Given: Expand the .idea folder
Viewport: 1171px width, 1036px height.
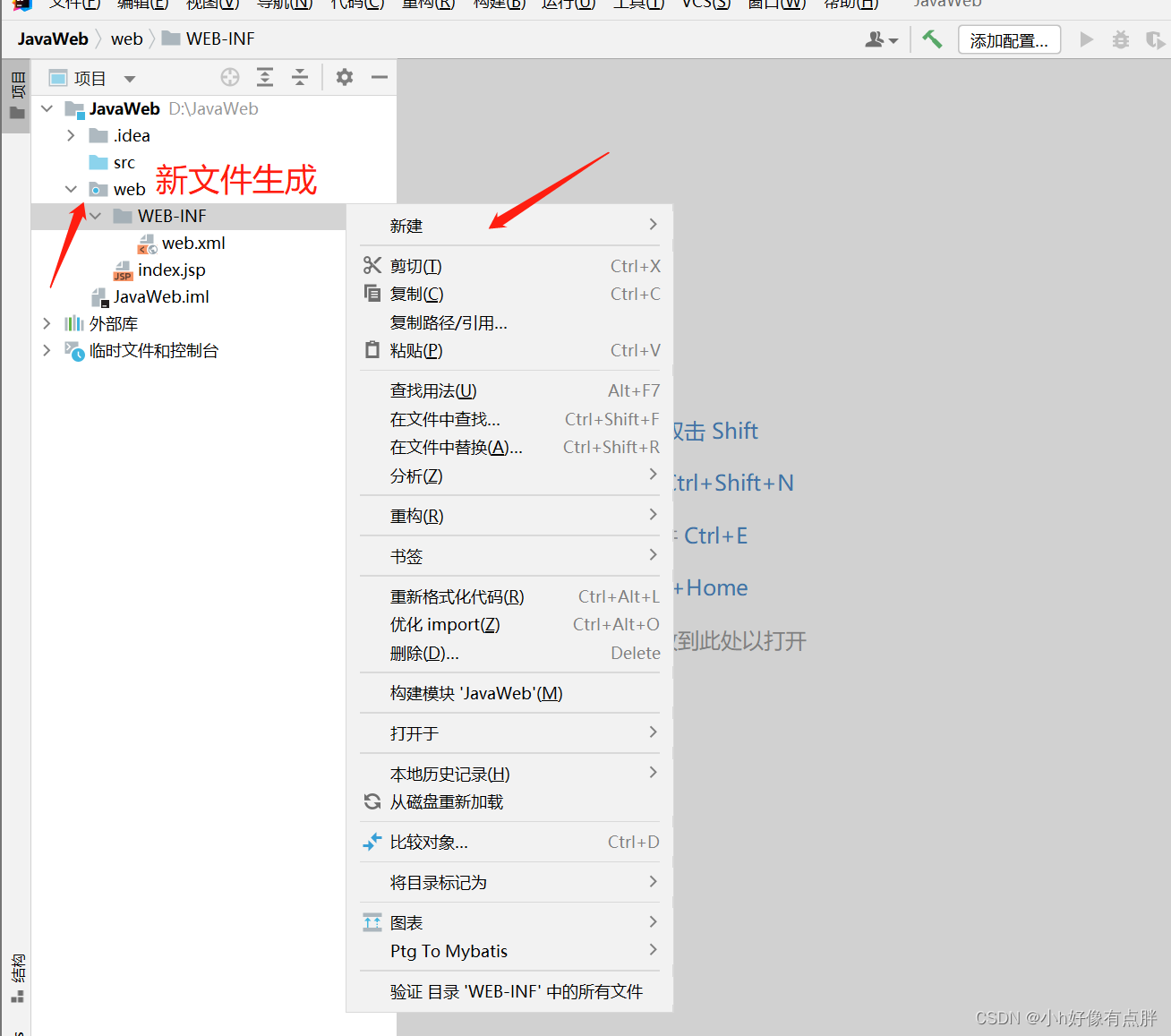Looking at the screenshot, I should coord(71,135).
